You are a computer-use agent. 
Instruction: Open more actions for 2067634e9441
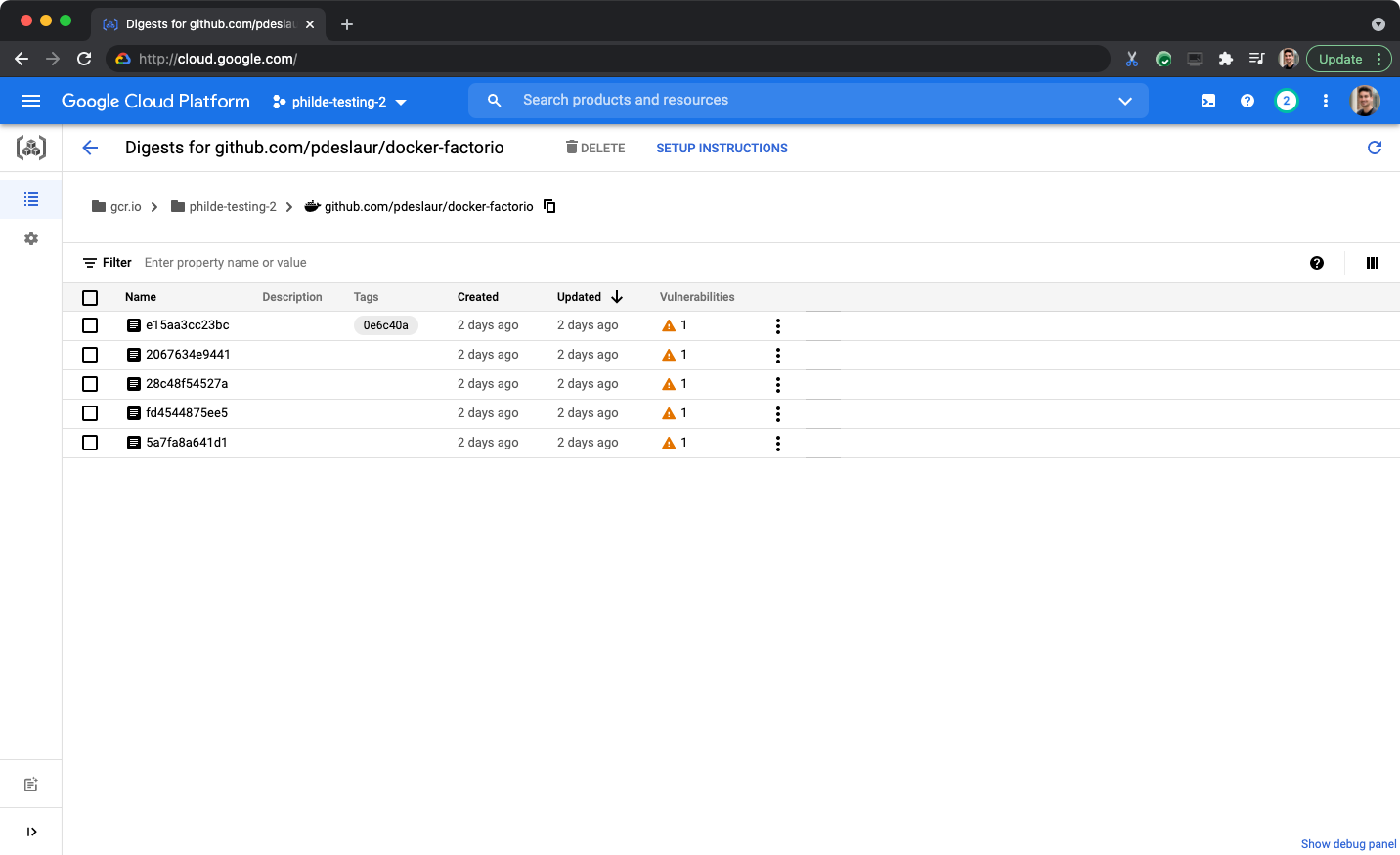tap(778, 356)
